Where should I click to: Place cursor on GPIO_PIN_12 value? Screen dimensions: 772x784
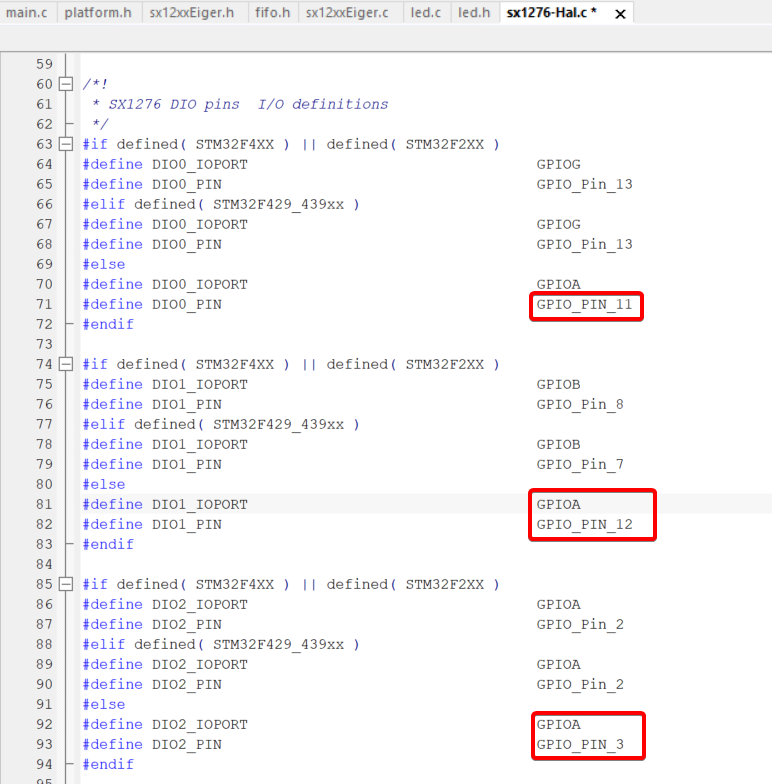pyautogui.click(x=584, y=524)
